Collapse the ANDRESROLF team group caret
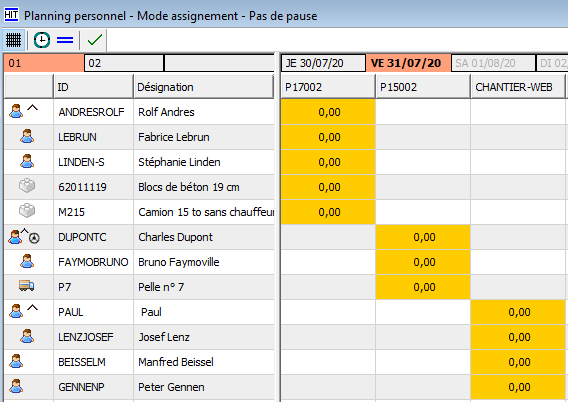Viewport: 568px width, 402px height. [x=33, y=107]
